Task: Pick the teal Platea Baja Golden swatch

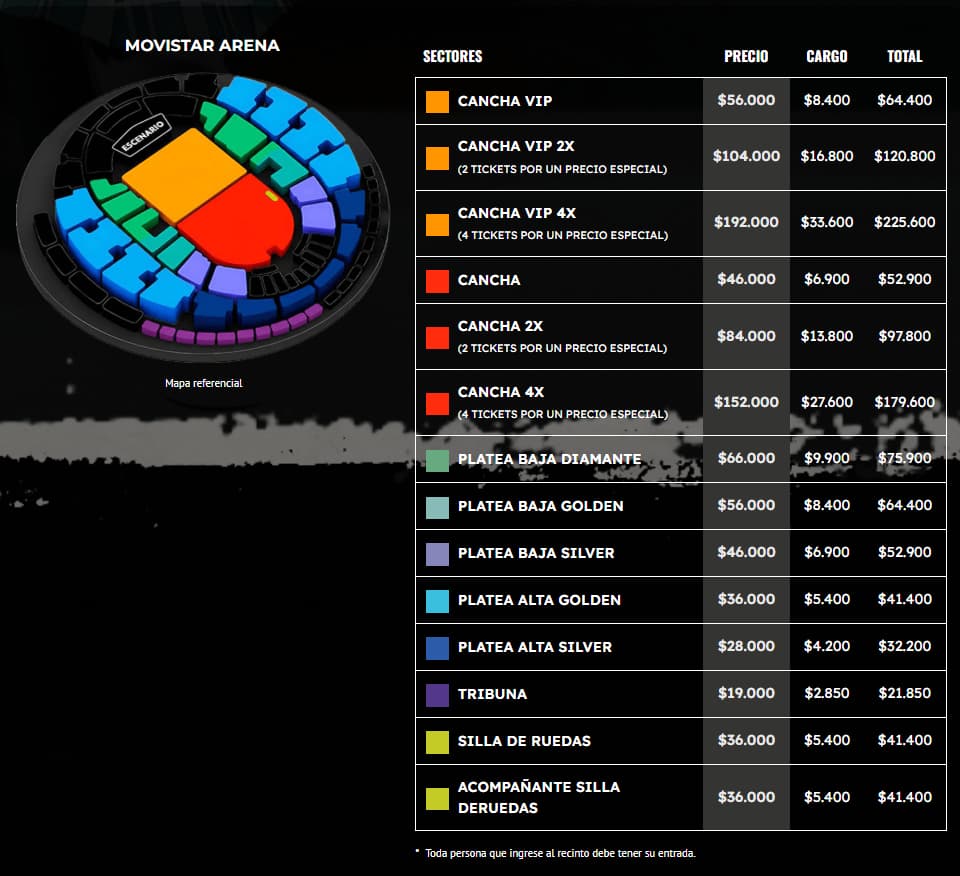Action: 437,507
